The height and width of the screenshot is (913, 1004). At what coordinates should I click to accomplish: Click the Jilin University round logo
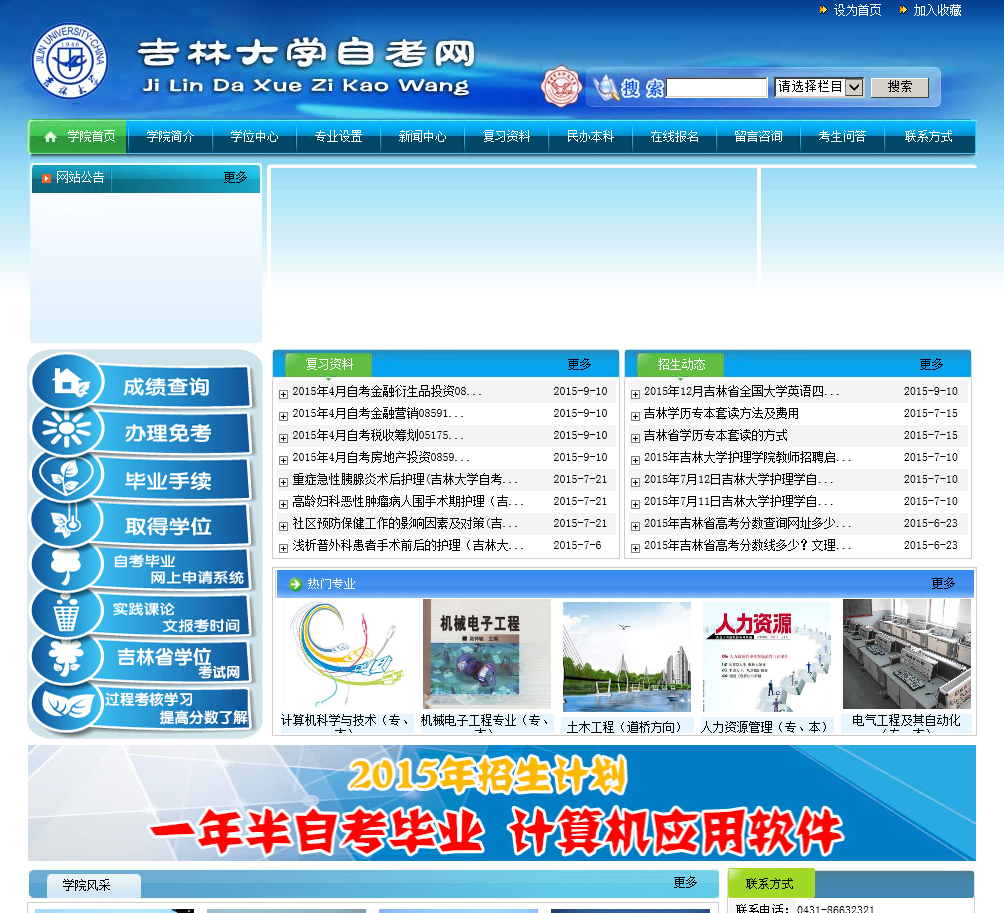point(70,61)
